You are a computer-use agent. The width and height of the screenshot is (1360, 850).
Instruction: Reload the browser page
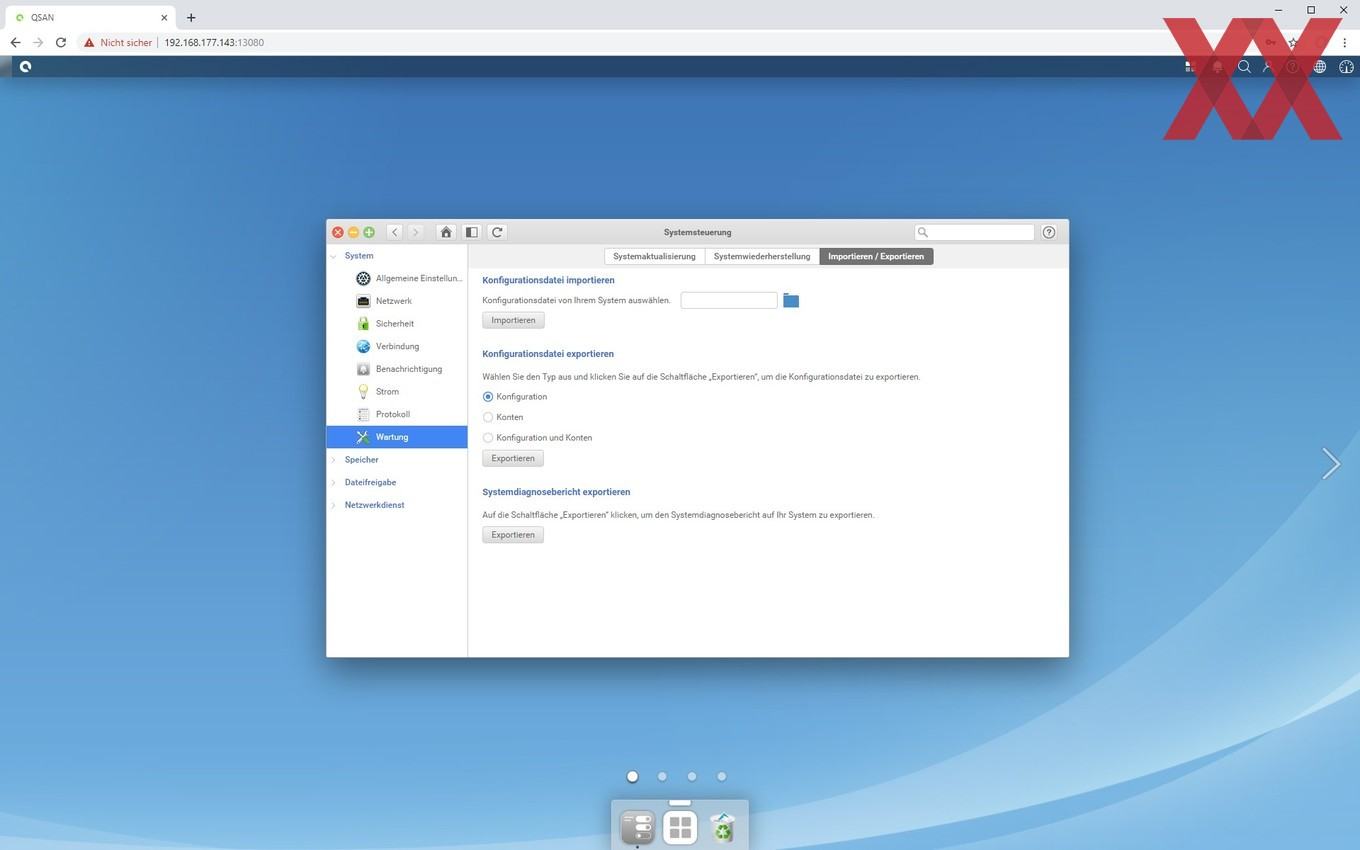click(61, 43)
